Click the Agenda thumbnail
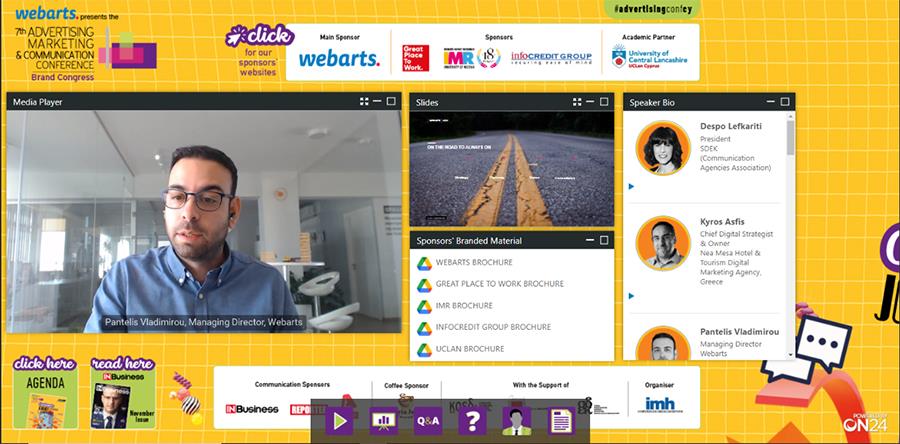Viewport: 900px width, 444px height. 45,401
